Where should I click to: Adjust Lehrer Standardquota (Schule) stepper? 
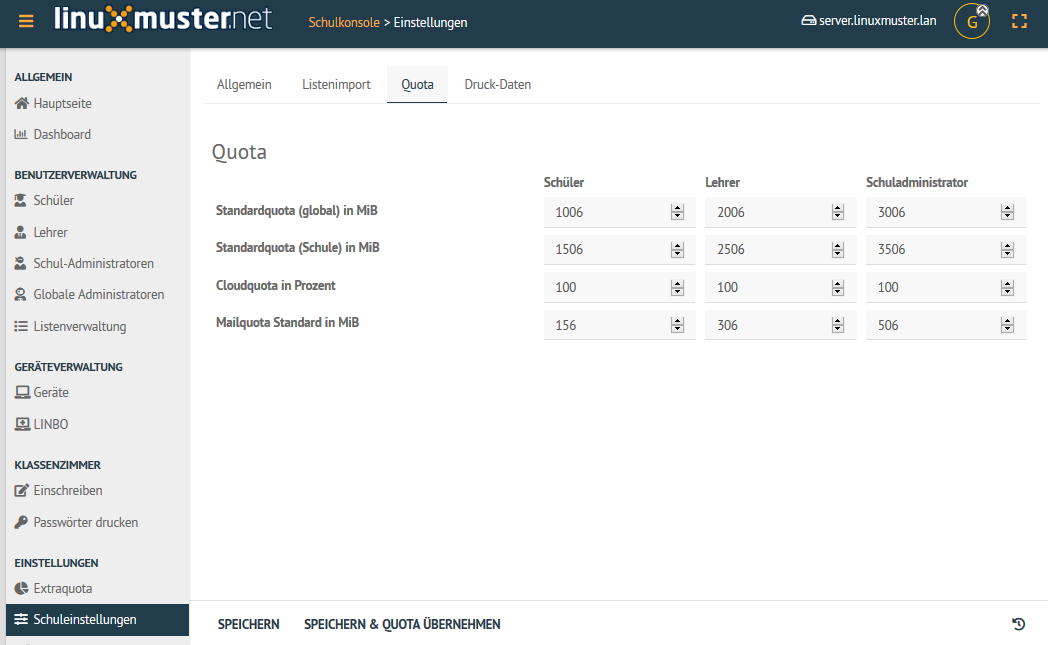pyautogui.click(x=837, y=249)
